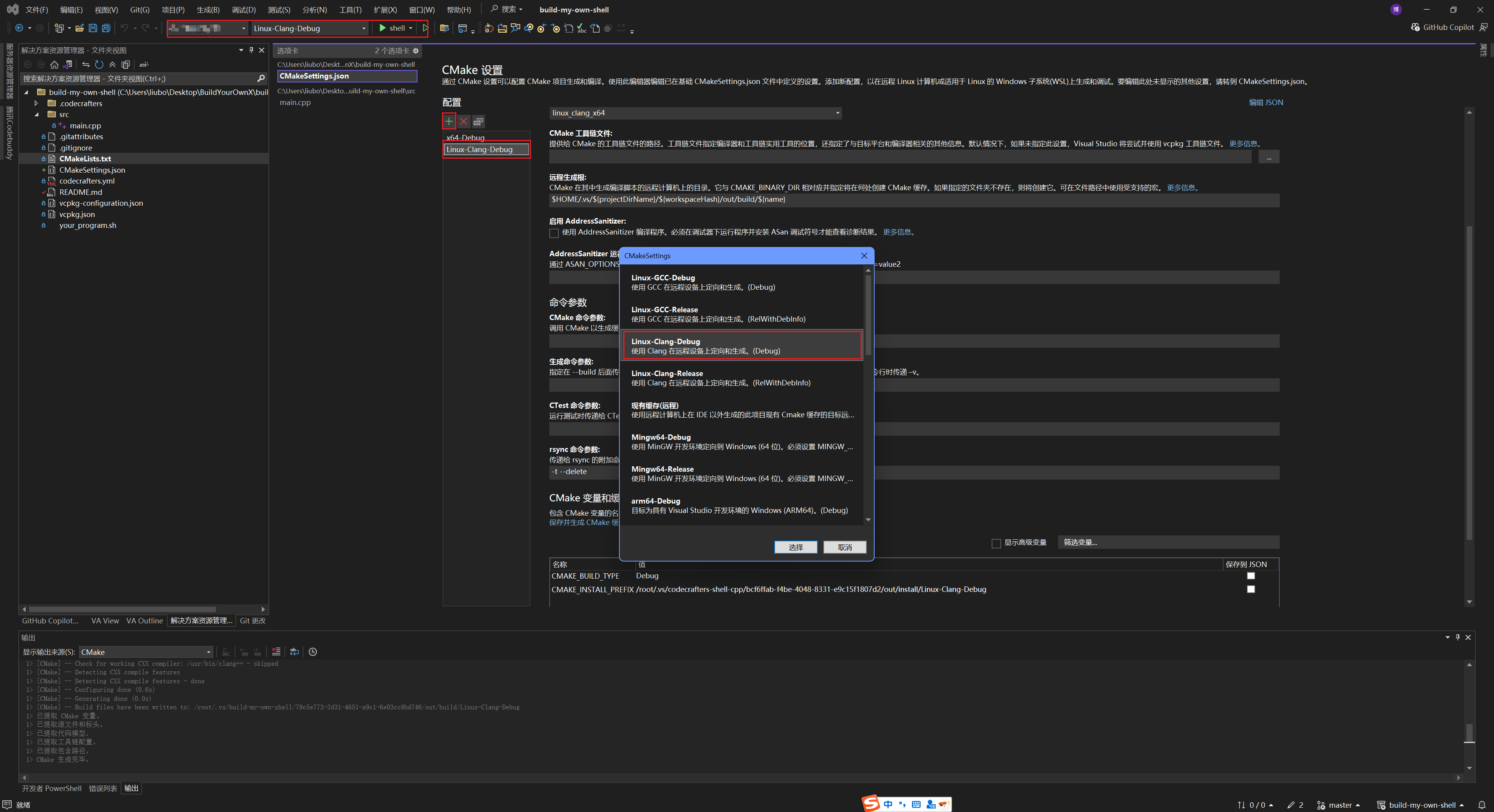Remove configuration using the red X icon

[463, 121]
